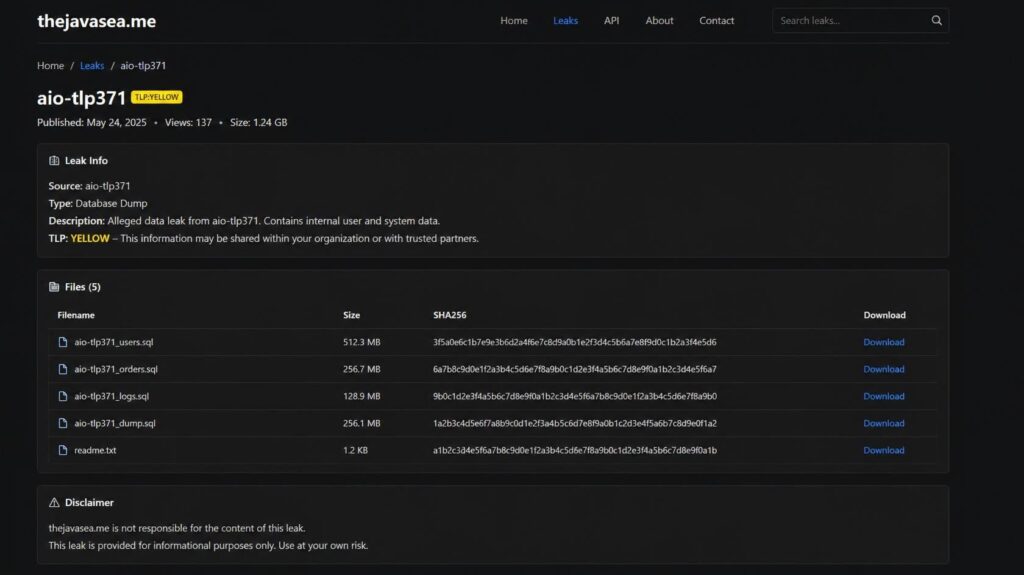Click file icon beside aio-tlp371_dump.sql
Screen dimensions: 1024x575
point(63,423)
